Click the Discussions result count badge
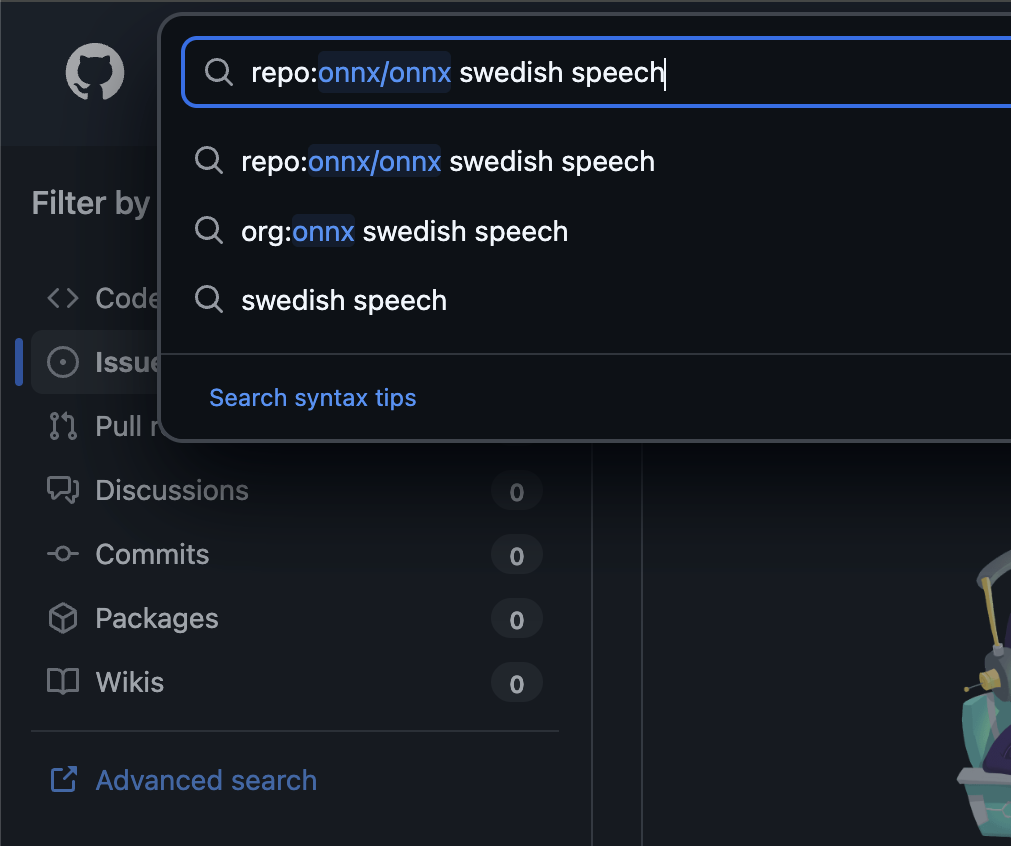1011x846 pixels. click(x=516, y=492)
